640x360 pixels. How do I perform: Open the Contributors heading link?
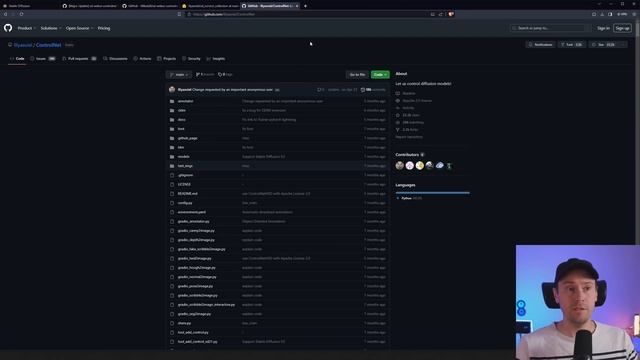click(407, 155)
